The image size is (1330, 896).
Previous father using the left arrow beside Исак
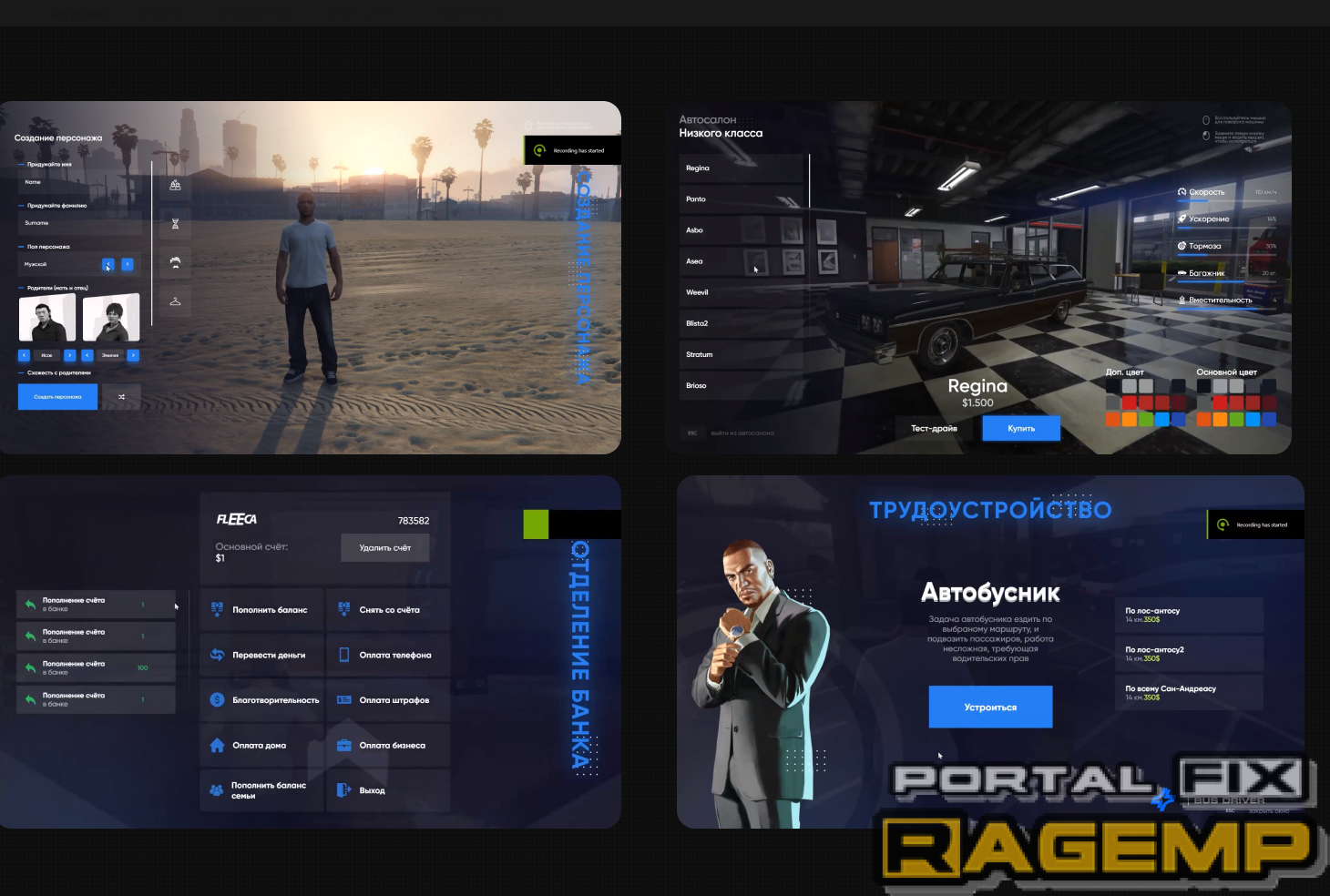pos(24,355)
